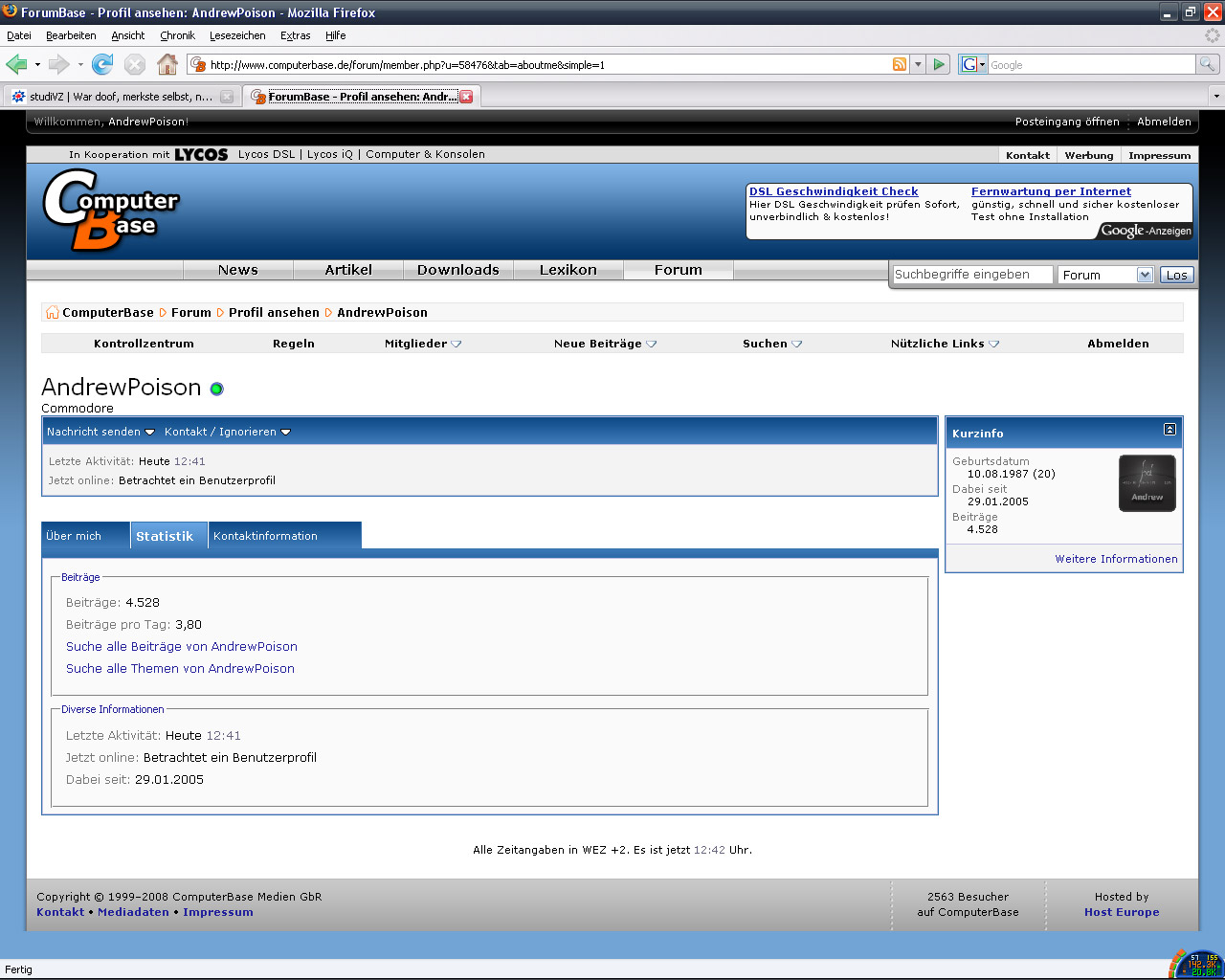Switch to the studiVZ browser tab
This screenshot has width=1225, height=980.
tap(122, 97)
